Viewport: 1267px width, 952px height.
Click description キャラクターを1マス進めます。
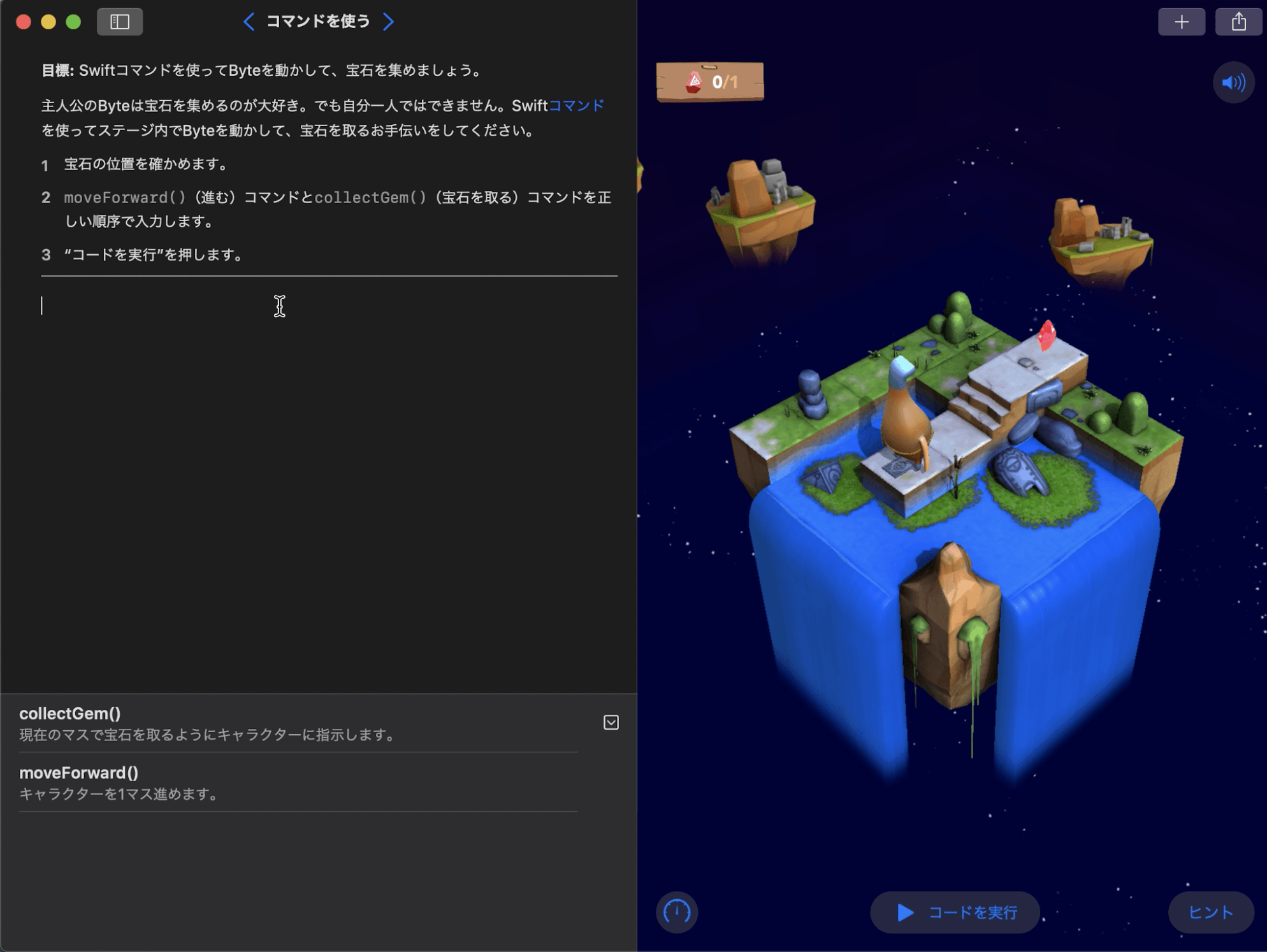120,794
